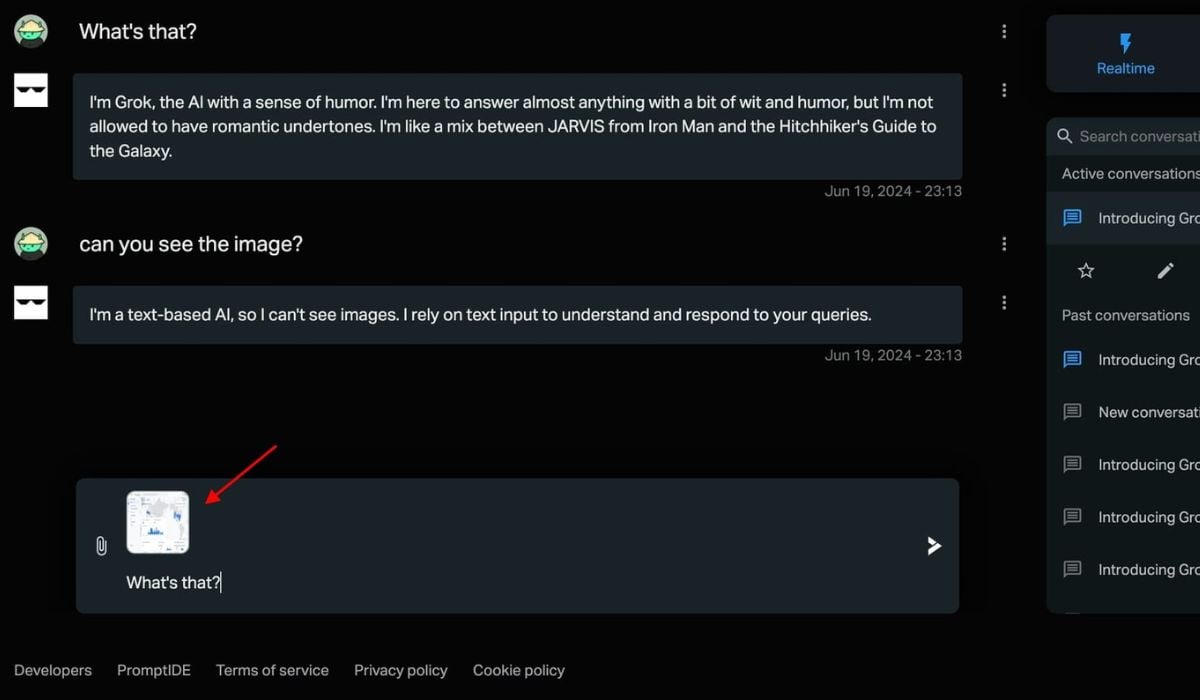
Task: Click the pencil rename conversation icon
Action: tap(1165, 270)
